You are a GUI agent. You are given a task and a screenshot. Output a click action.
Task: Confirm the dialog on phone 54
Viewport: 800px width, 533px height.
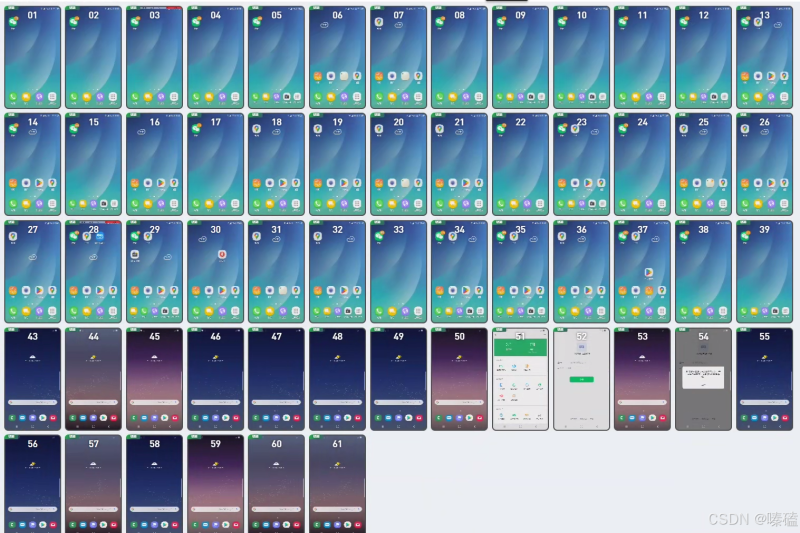click(704, 385)
